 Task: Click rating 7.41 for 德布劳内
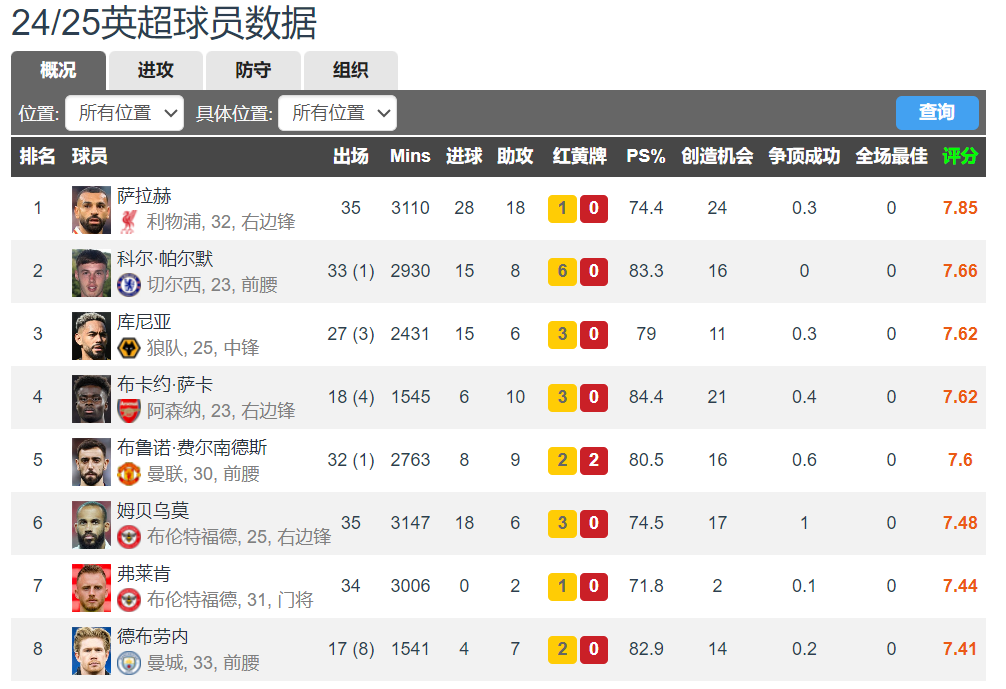pyautogui.click(x=960, y=649)
